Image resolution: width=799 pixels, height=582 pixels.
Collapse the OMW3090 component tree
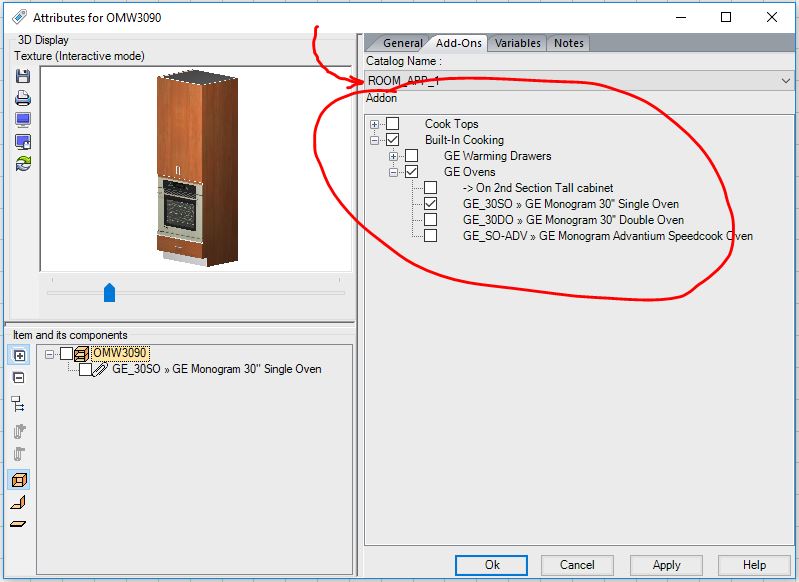click(x=49, y=354)
